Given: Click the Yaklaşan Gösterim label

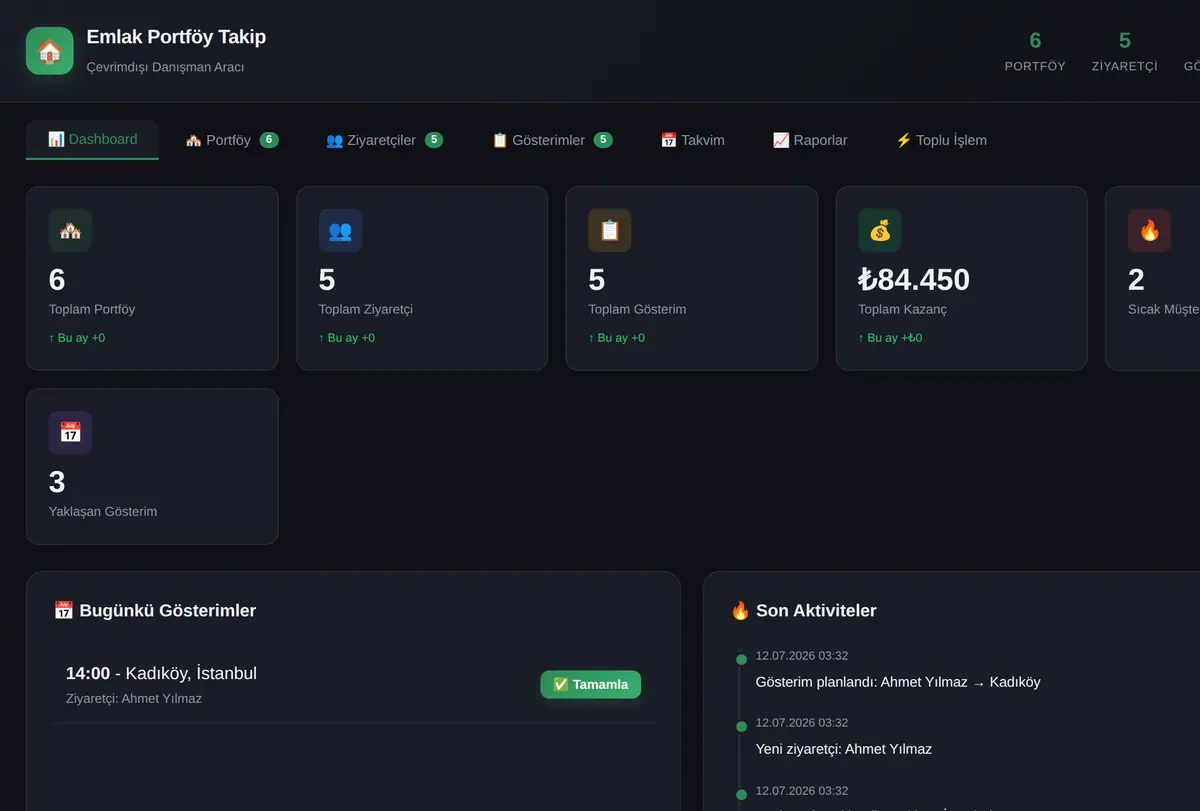Looking at the screenshot, I should click(x=103, y=511).
